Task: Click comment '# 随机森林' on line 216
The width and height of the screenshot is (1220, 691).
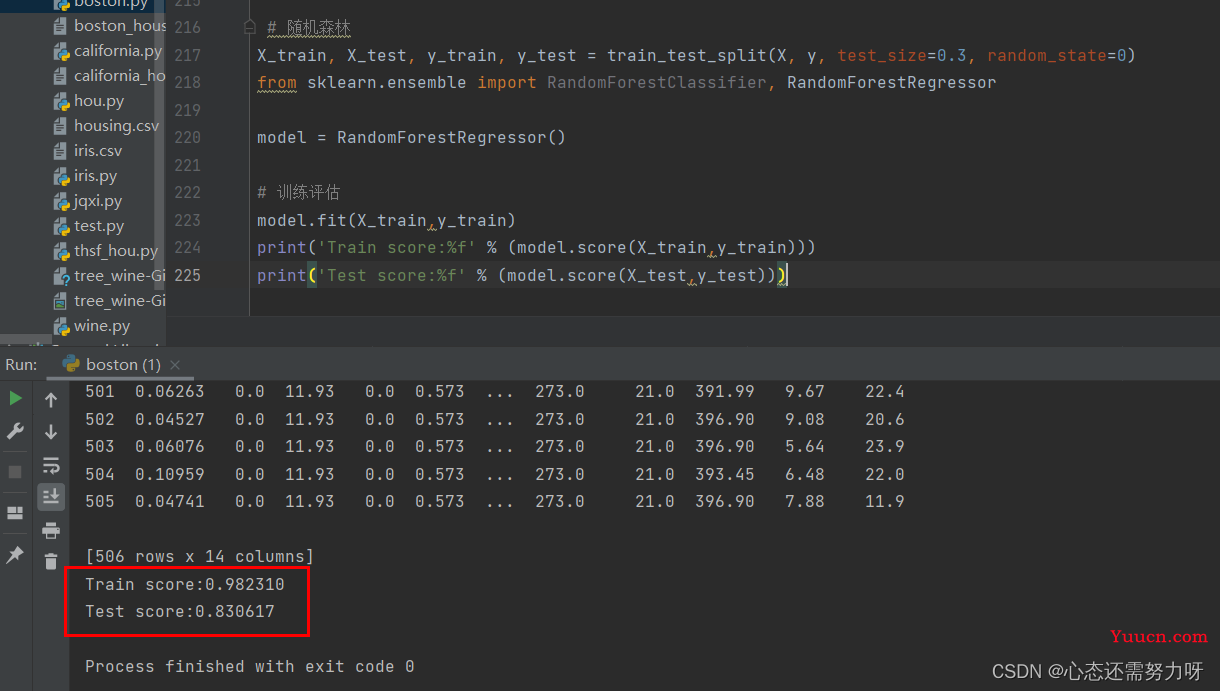Action: (309, 28)
